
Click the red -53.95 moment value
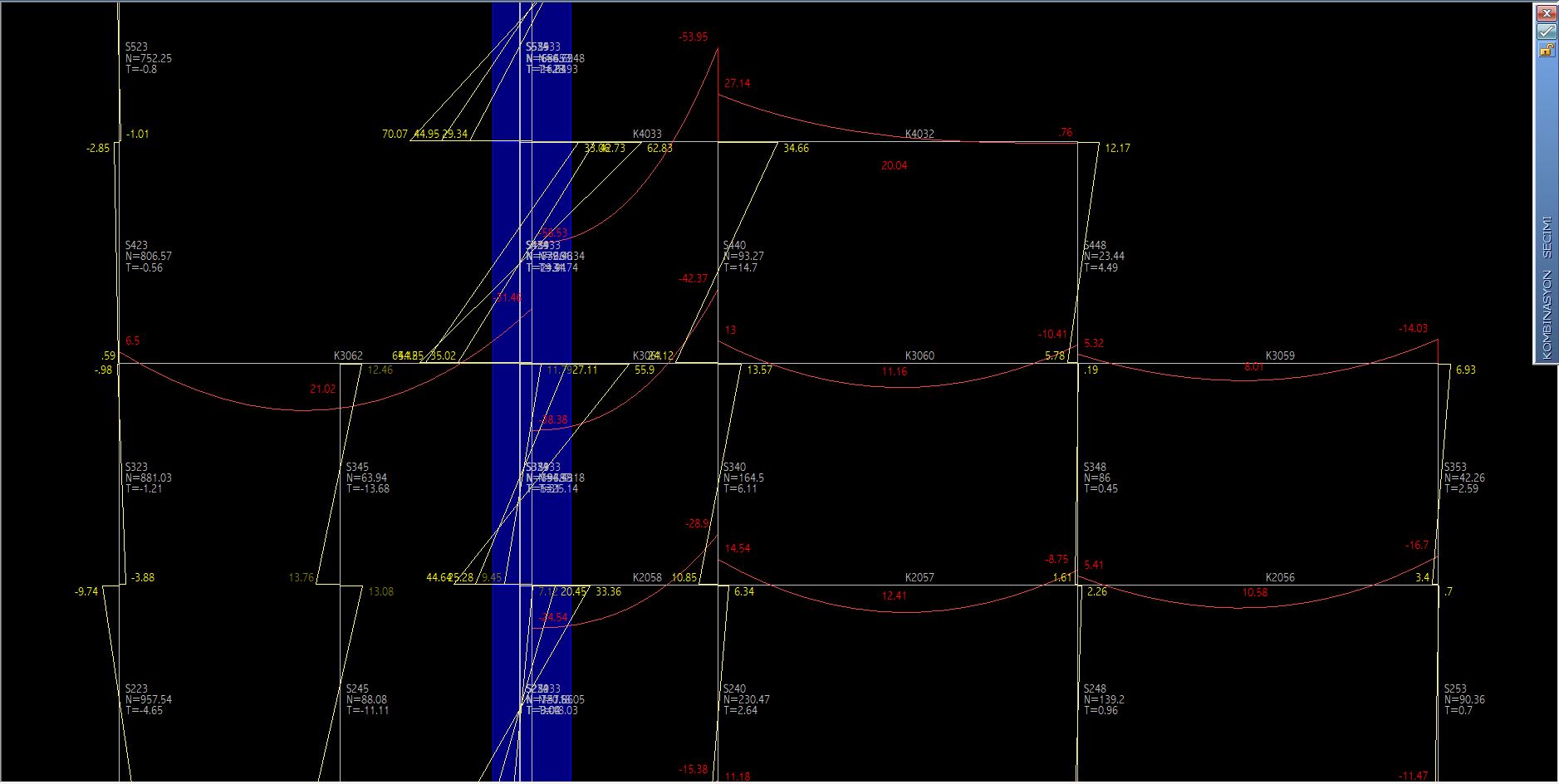pyautogui.click(x=693, y=37)
